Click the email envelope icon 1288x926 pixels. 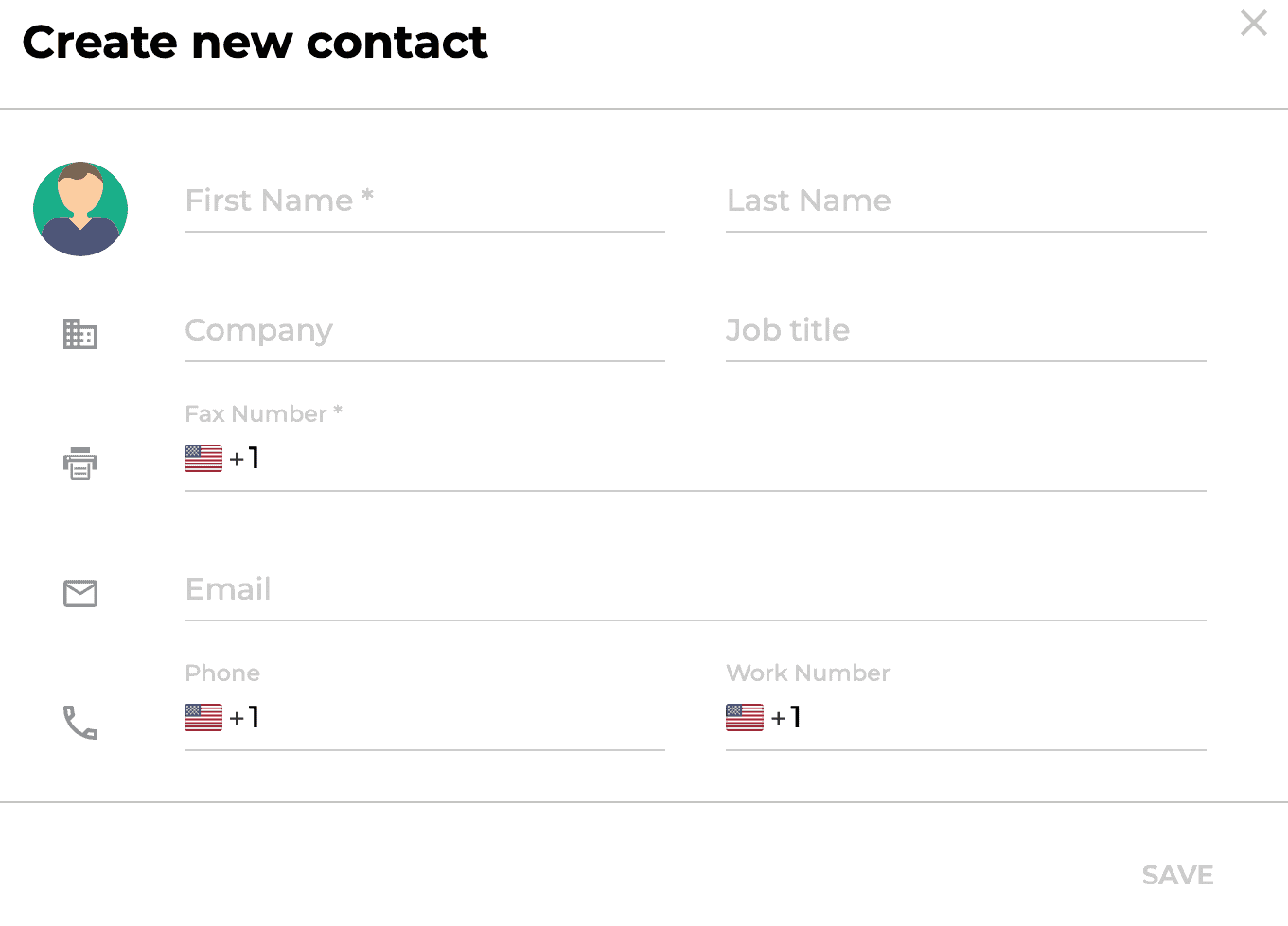point(80,593)
